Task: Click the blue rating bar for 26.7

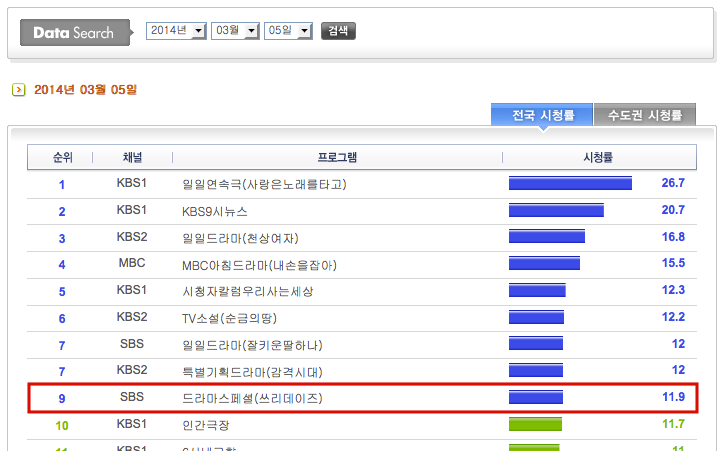Action: 570,184
